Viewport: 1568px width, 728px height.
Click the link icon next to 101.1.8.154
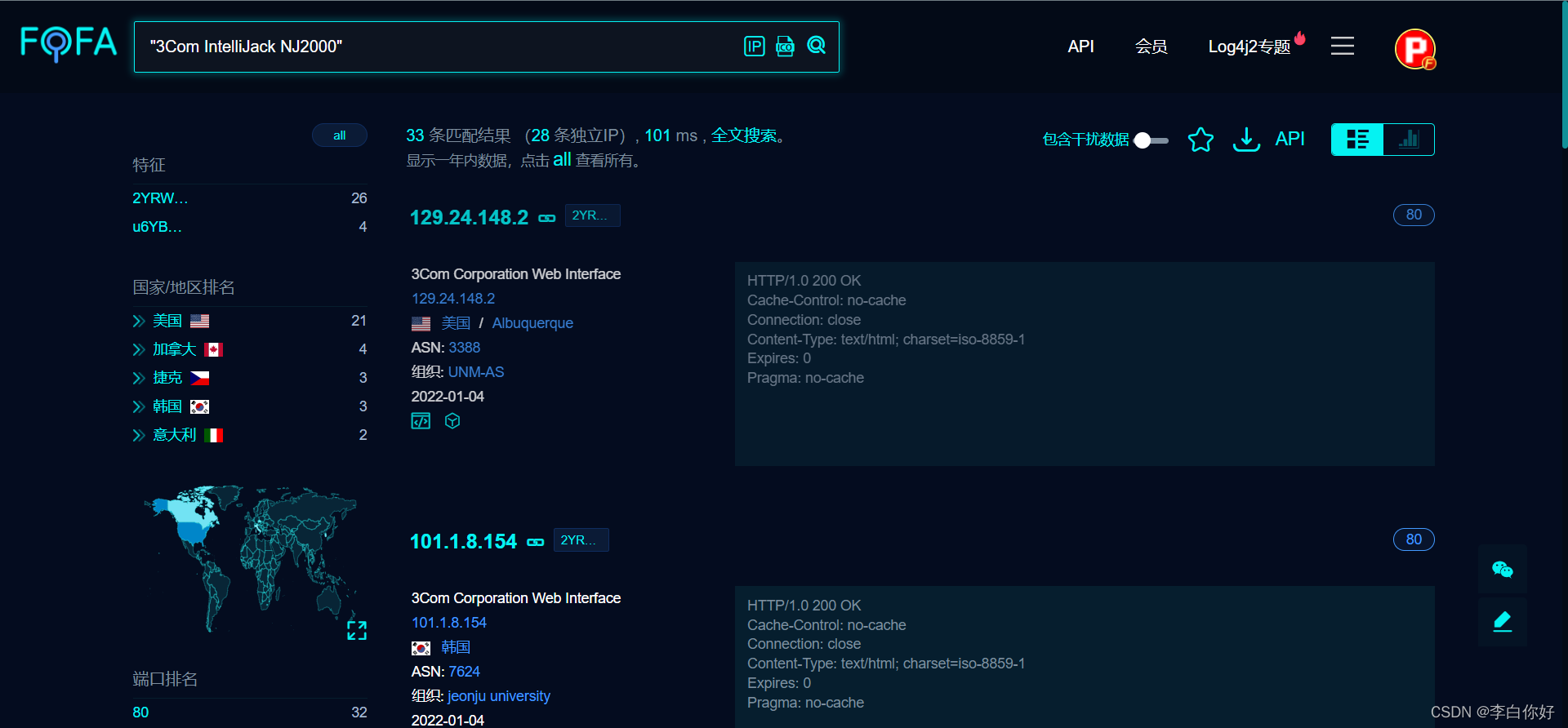(536, 542)
